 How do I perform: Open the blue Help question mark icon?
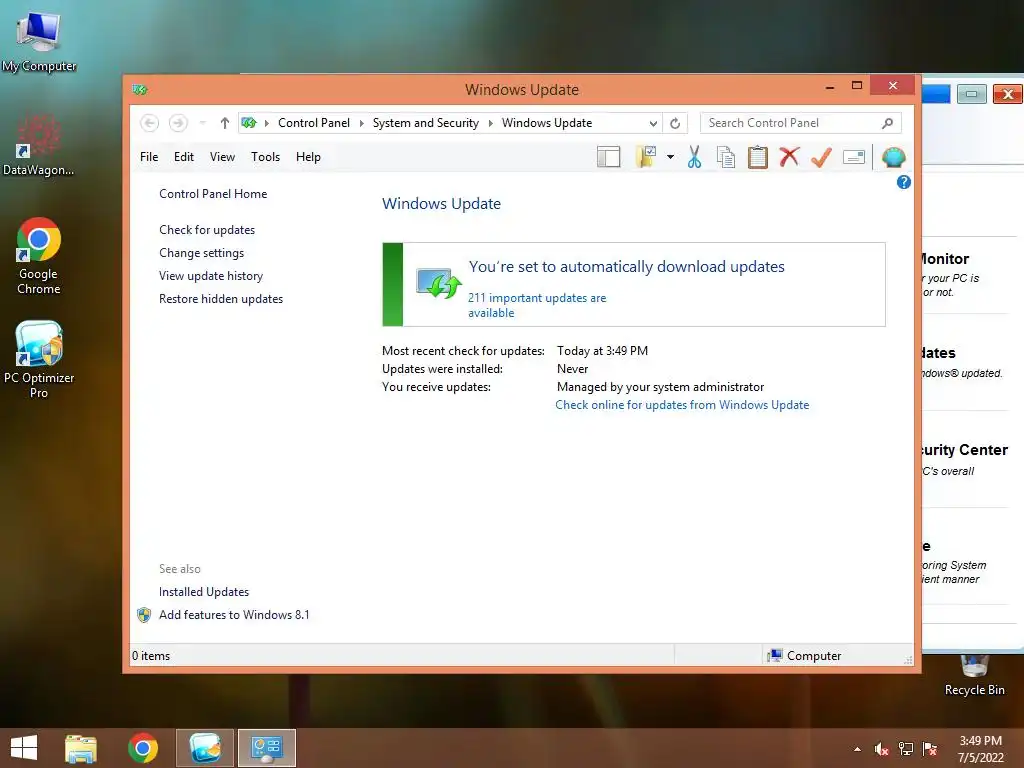coord(904,182)
